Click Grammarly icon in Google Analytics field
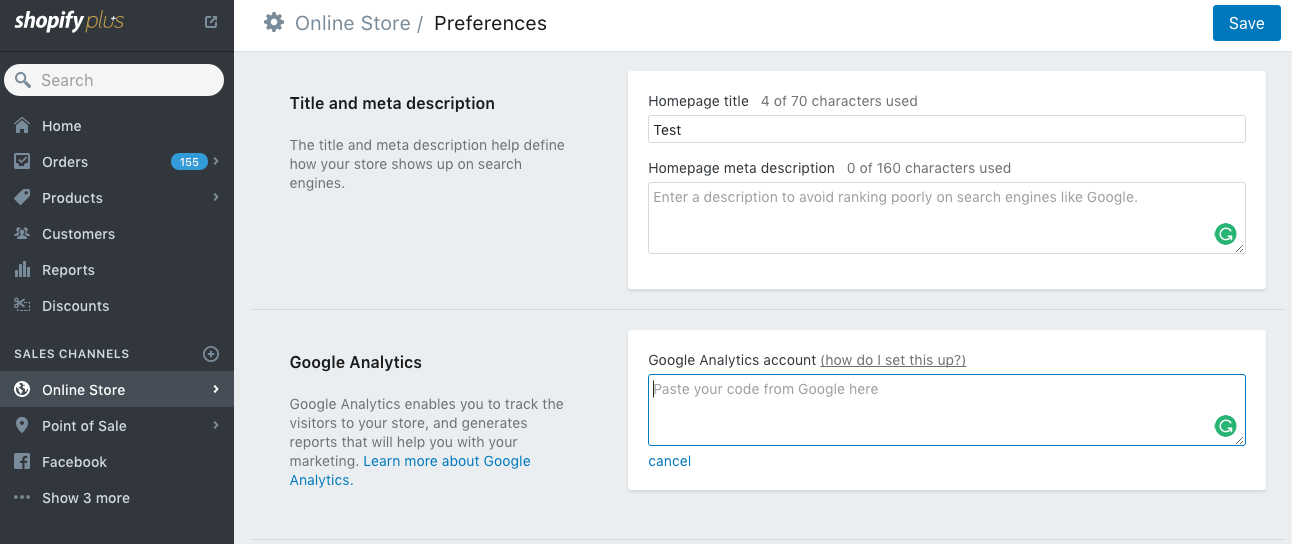This screenshot has height=544, width=1292. pos(1225,426)
